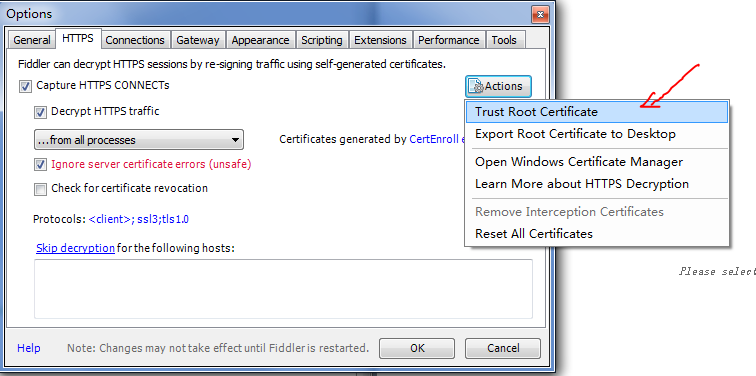
Task: Enable Check for certificate revocation
Action: (40, 188)
